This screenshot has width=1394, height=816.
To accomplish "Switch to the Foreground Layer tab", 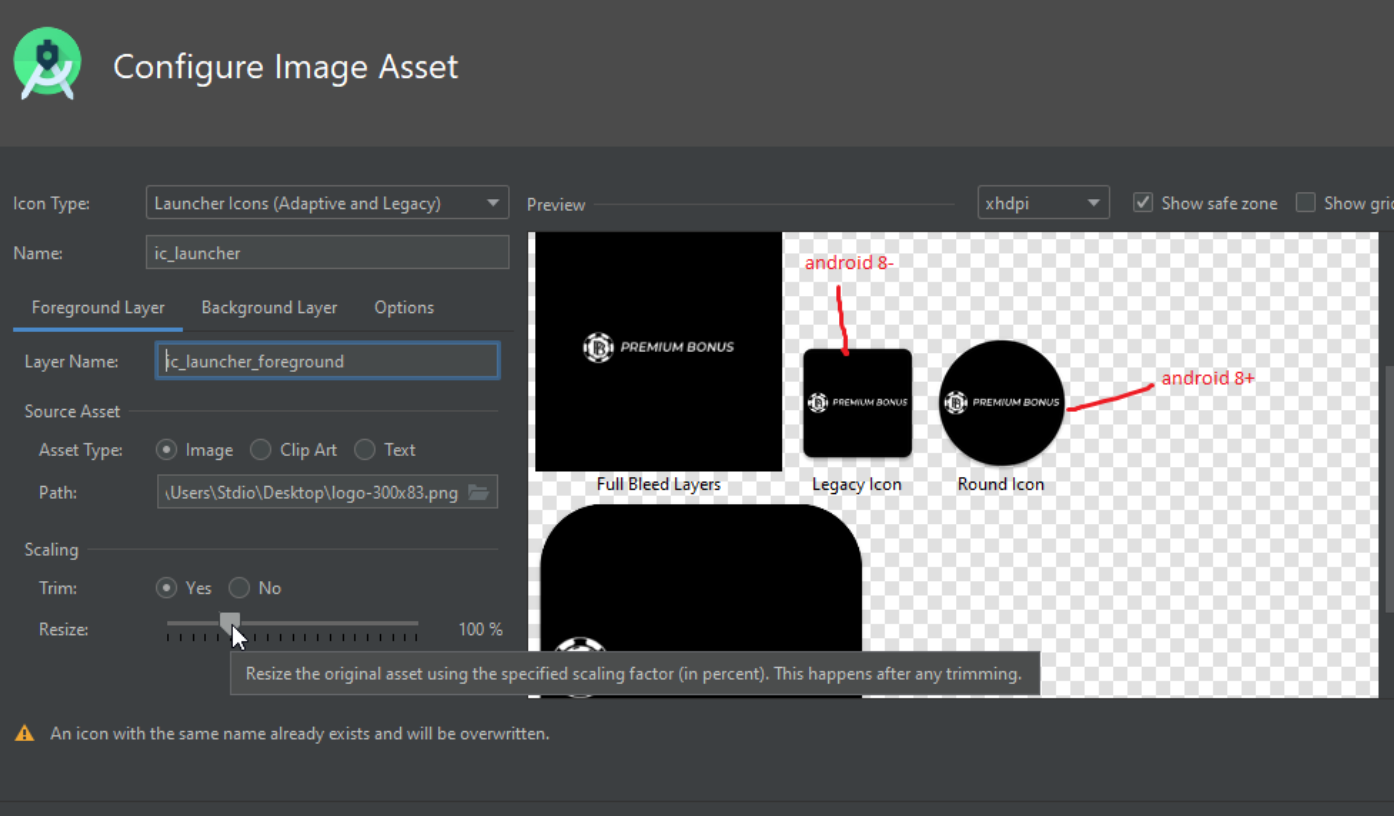I will (x=98, y=308).
